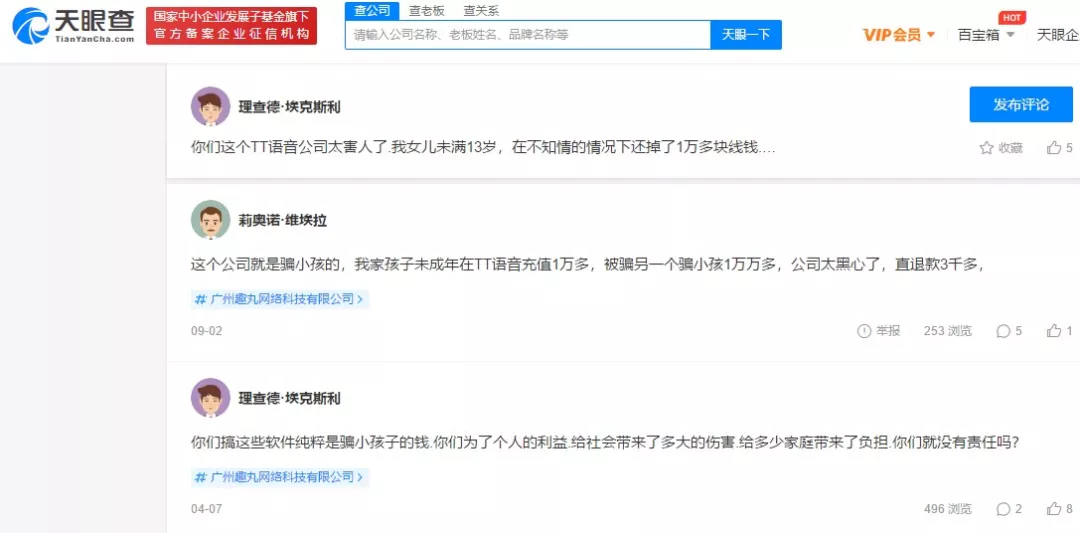Like the 09-02 comment with thumbs-up
Image resolution: width=1080 pixels, height=533 pixels.
click(1054, 331)
